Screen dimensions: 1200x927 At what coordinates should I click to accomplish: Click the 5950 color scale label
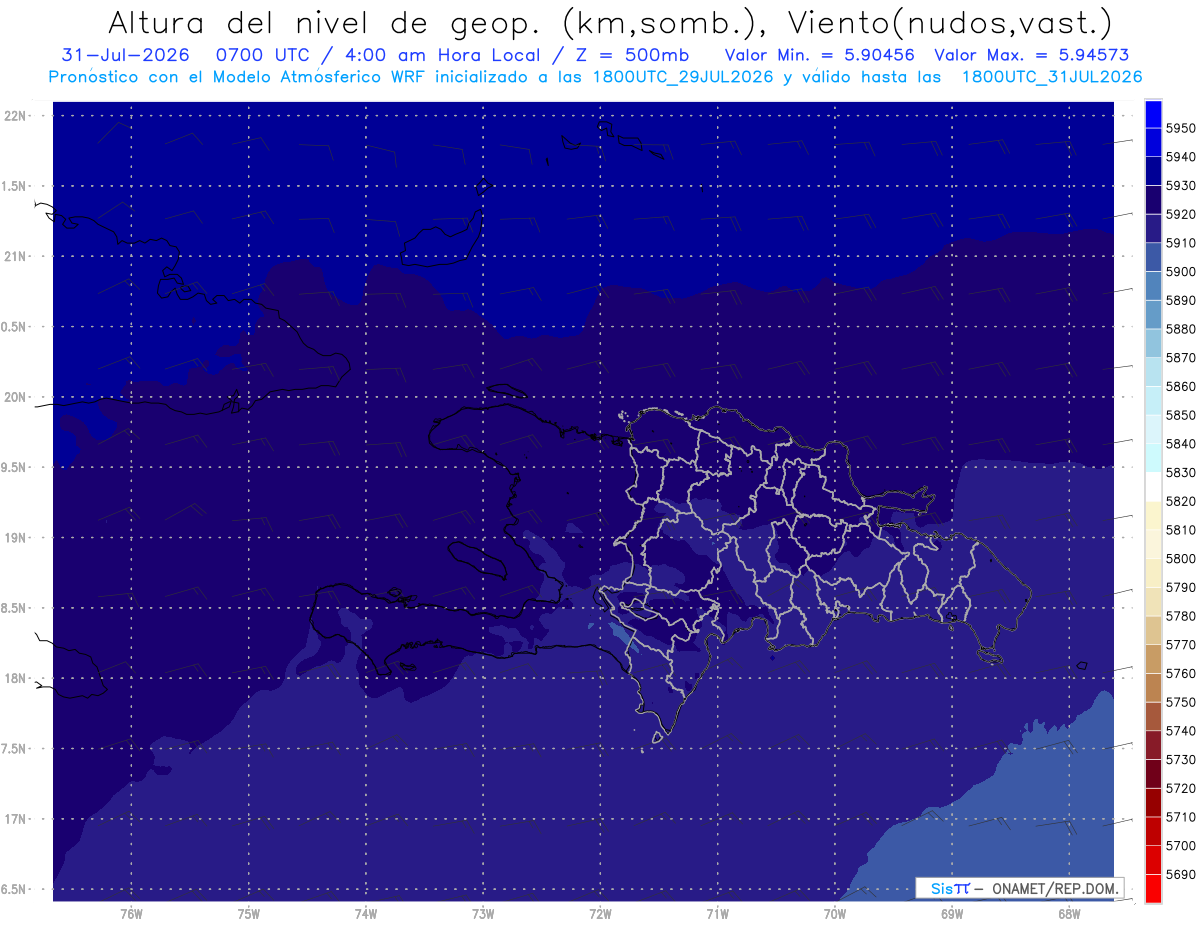[1181, 128]
